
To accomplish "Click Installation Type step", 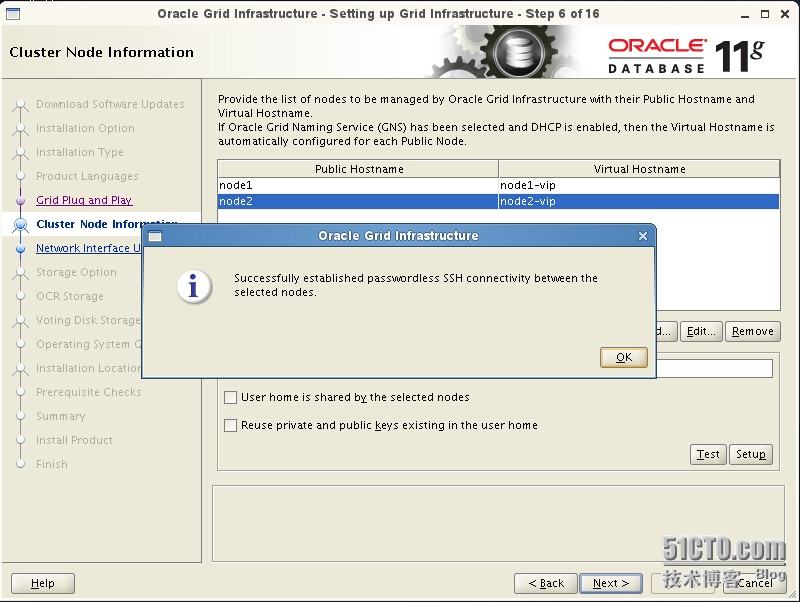I will pyautogui.click(x=80, y=152).
